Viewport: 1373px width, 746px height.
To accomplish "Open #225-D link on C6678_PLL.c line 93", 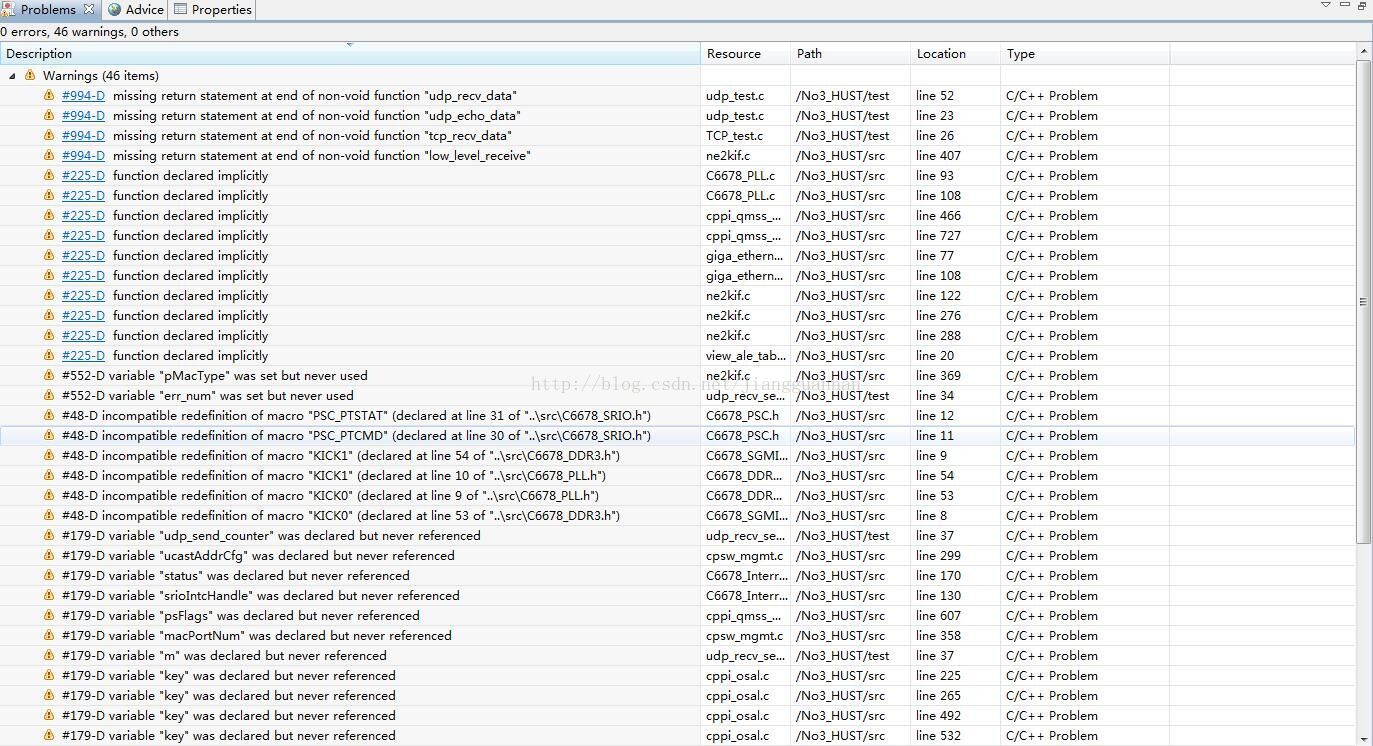I will (83, 176).
